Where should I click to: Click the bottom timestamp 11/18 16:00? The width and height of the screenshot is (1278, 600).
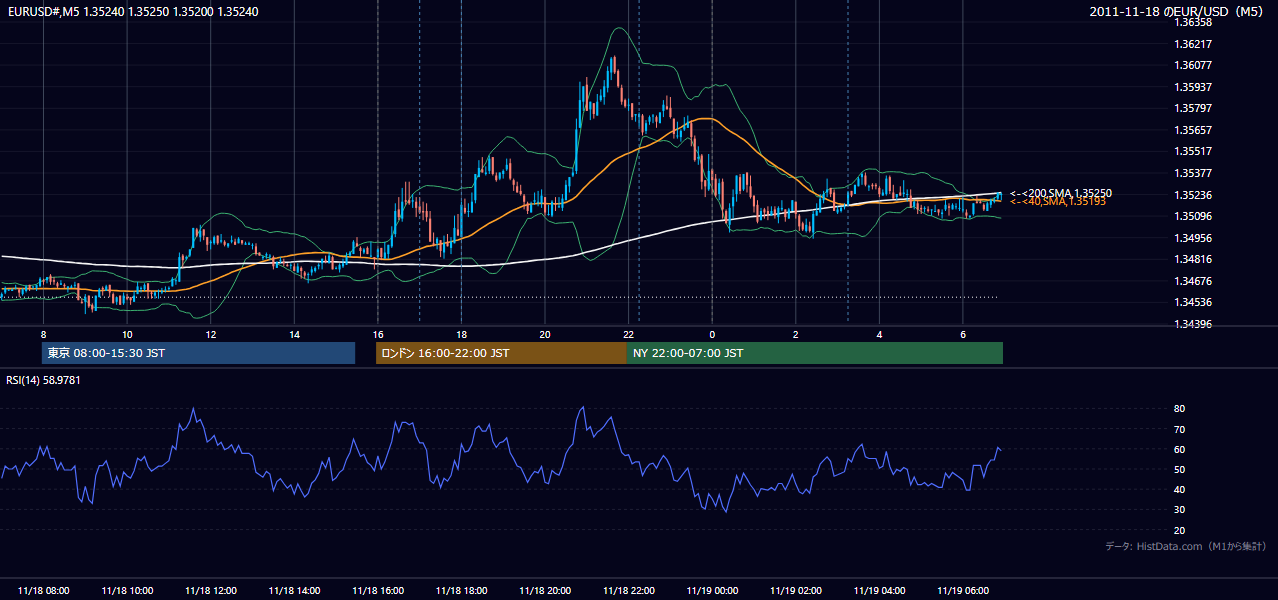click(378, 591)
